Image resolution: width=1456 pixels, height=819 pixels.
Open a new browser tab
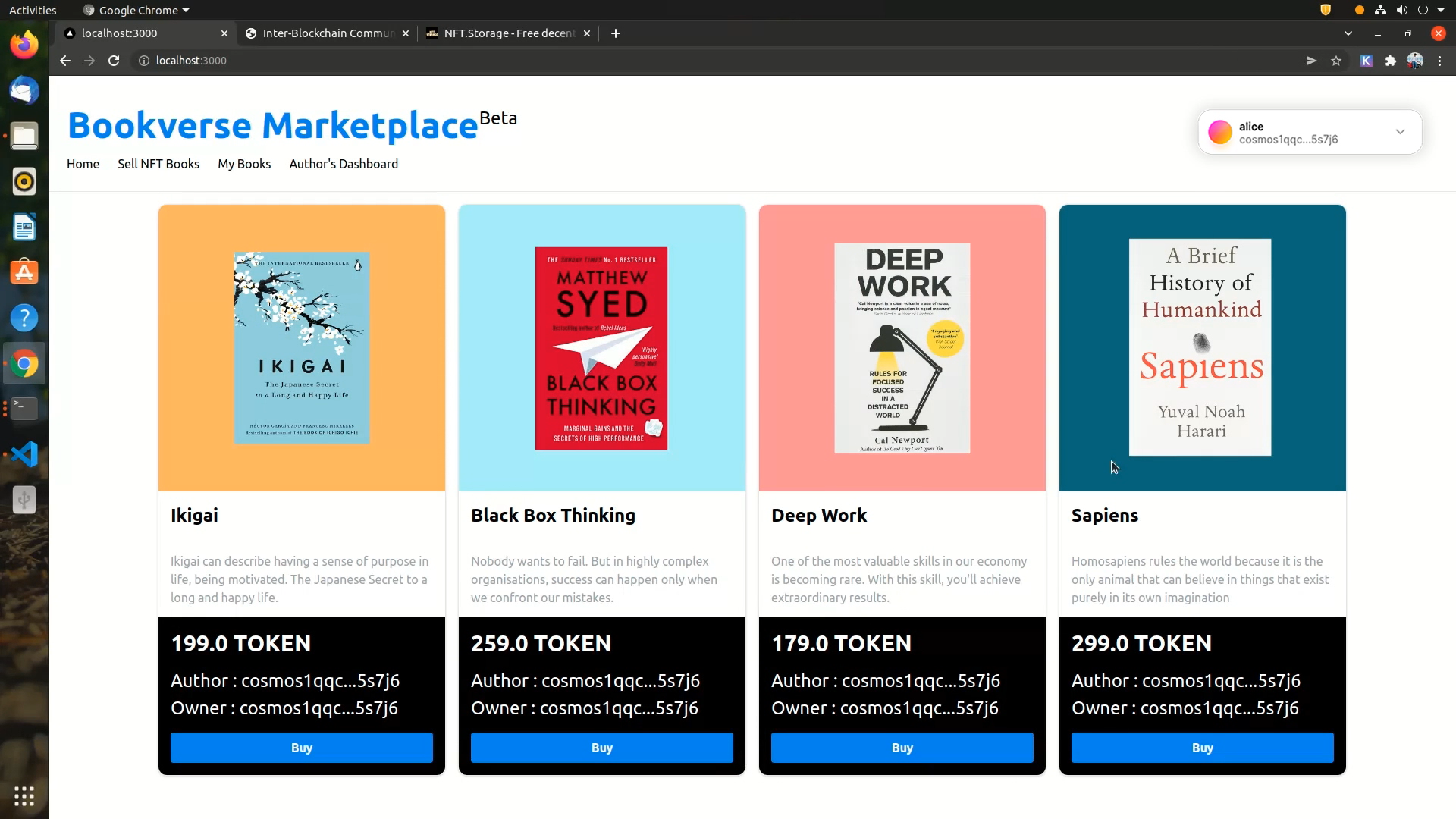[616, 33]
